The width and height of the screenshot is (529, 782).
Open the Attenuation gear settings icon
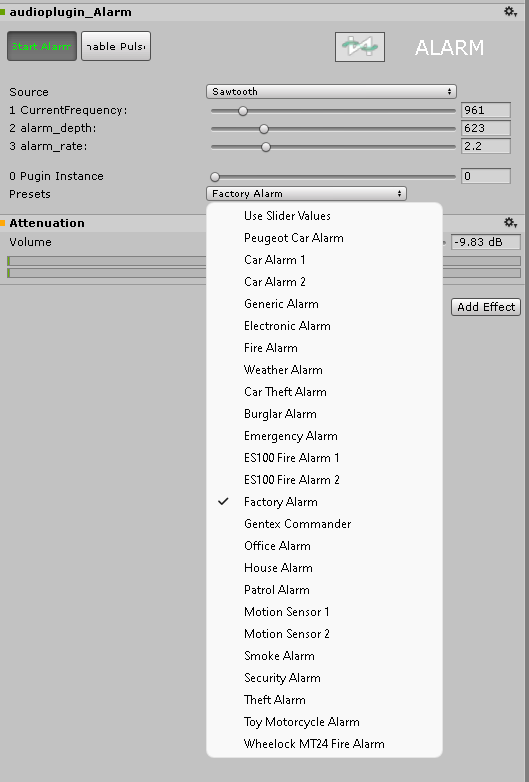(510, 222)
